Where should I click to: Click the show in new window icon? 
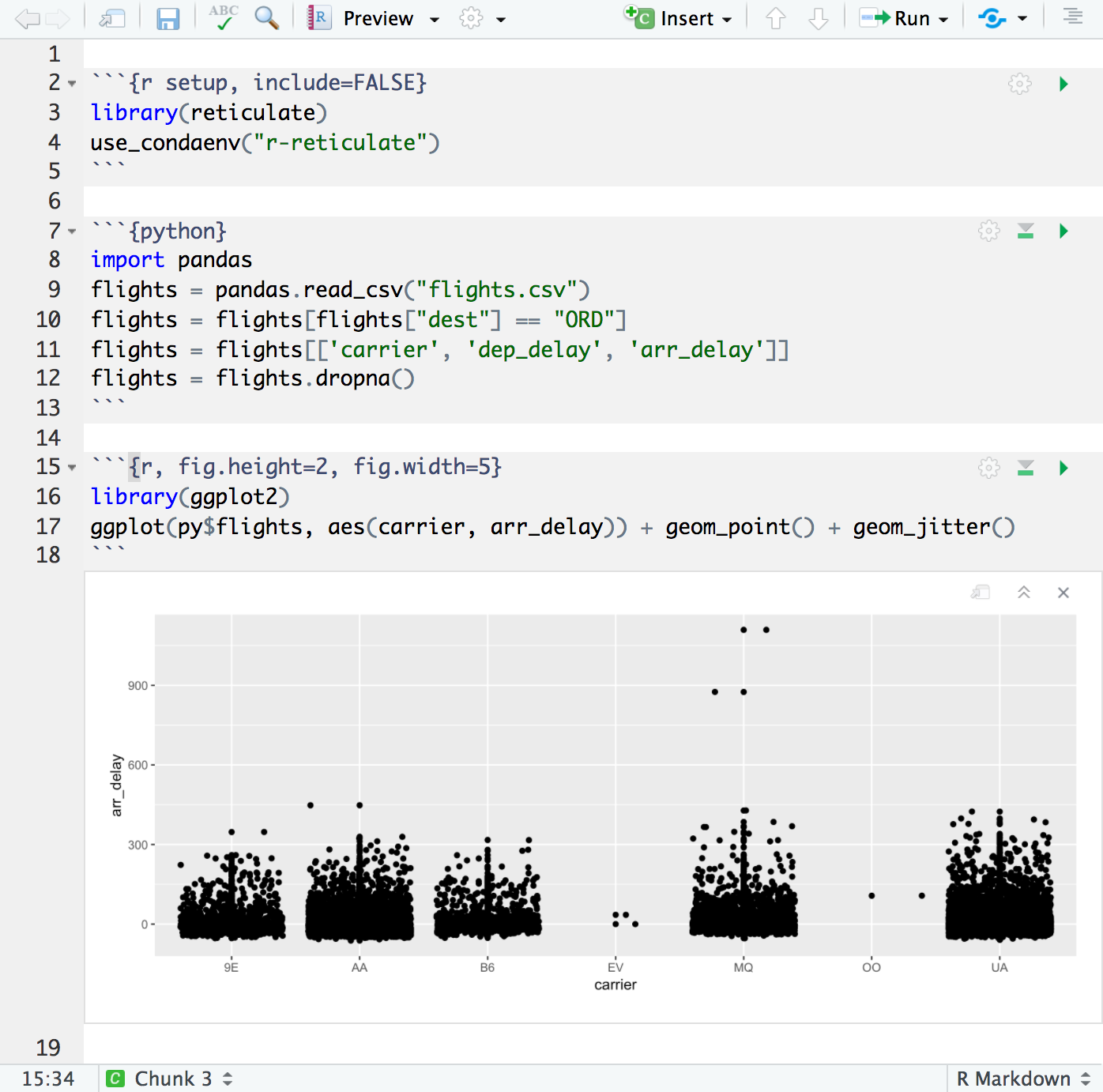(112, 18)
